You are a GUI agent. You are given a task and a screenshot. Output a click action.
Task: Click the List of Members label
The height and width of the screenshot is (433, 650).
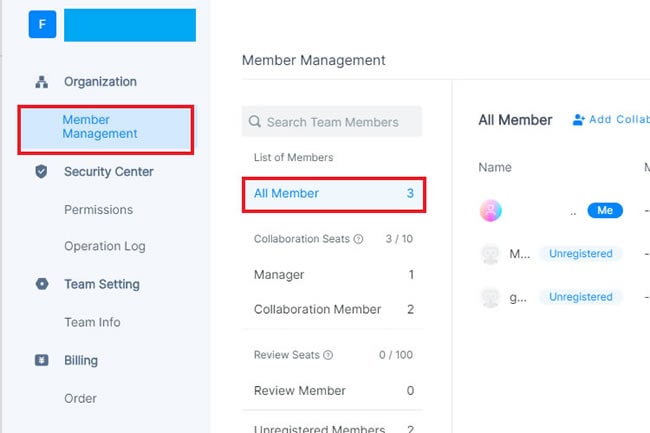click(x=293, y=157)
